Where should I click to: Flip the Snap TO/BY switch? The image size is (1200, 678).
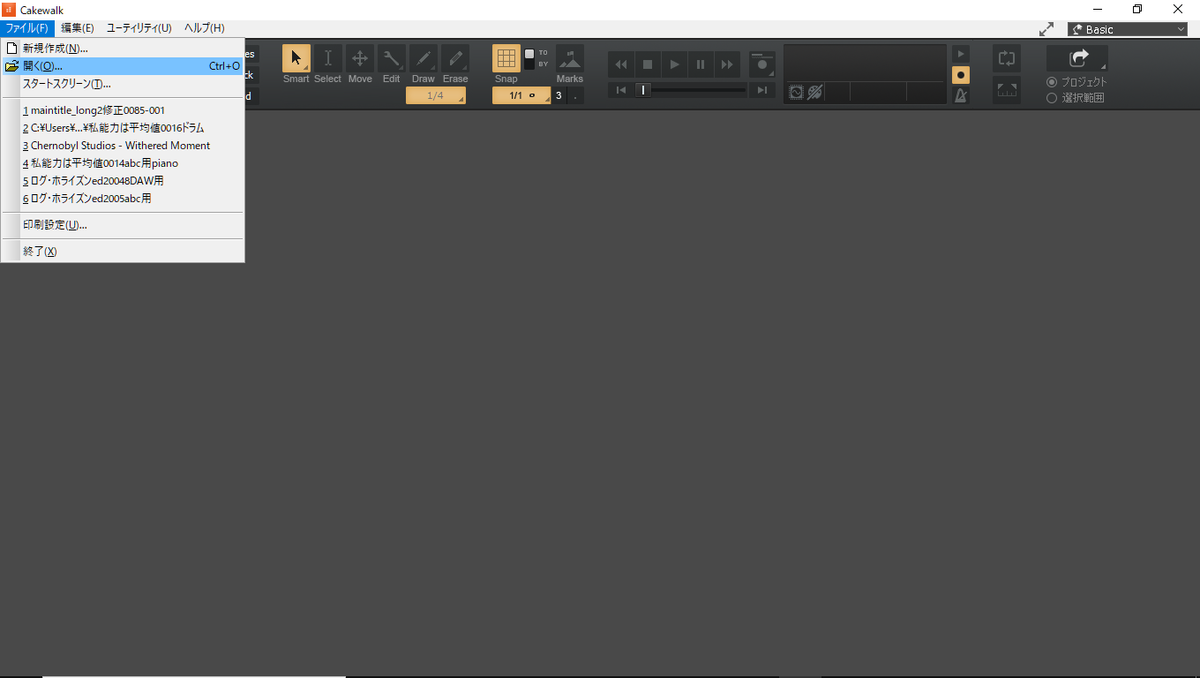point(530,58)
